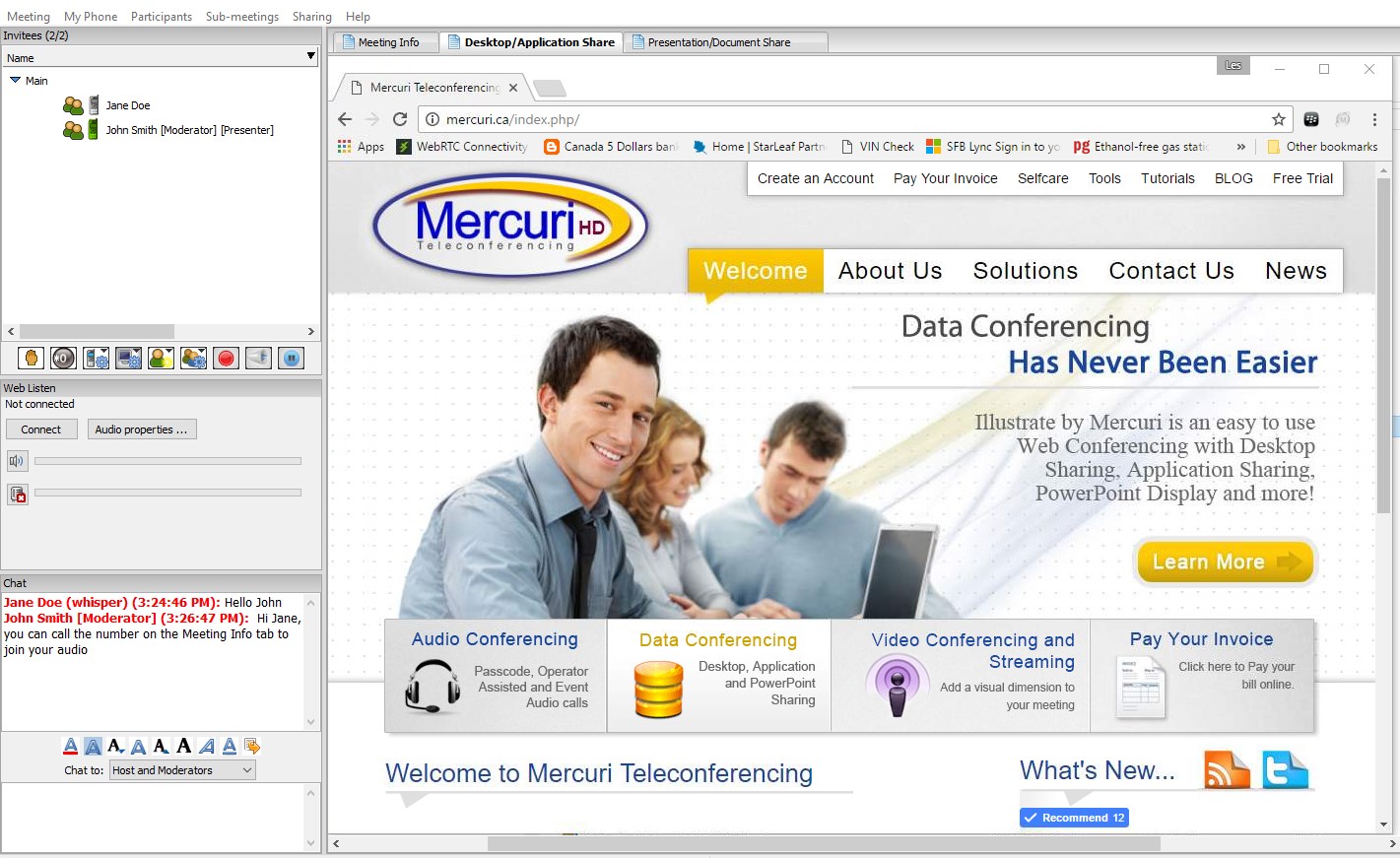Switch to the Meeting Info tab
The height and width of the screenshot is (858, 1400).
pyautogui.click(x=386, y=42)
